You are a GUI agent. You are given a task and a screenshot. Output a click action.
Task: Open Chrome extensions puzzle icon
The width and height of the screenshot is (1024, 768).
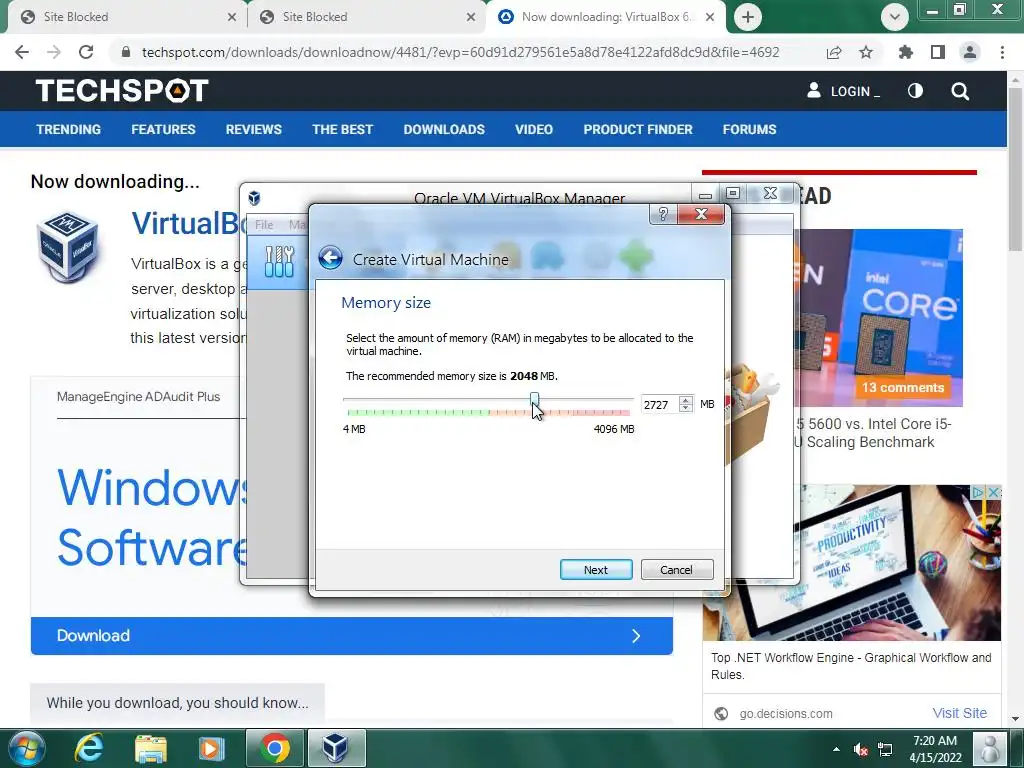(906, 52)
